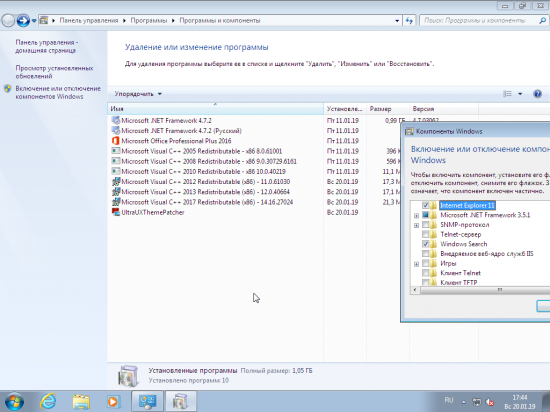Click the .NET Framework 4.7.2 (Русский) icon

[115, 130]
